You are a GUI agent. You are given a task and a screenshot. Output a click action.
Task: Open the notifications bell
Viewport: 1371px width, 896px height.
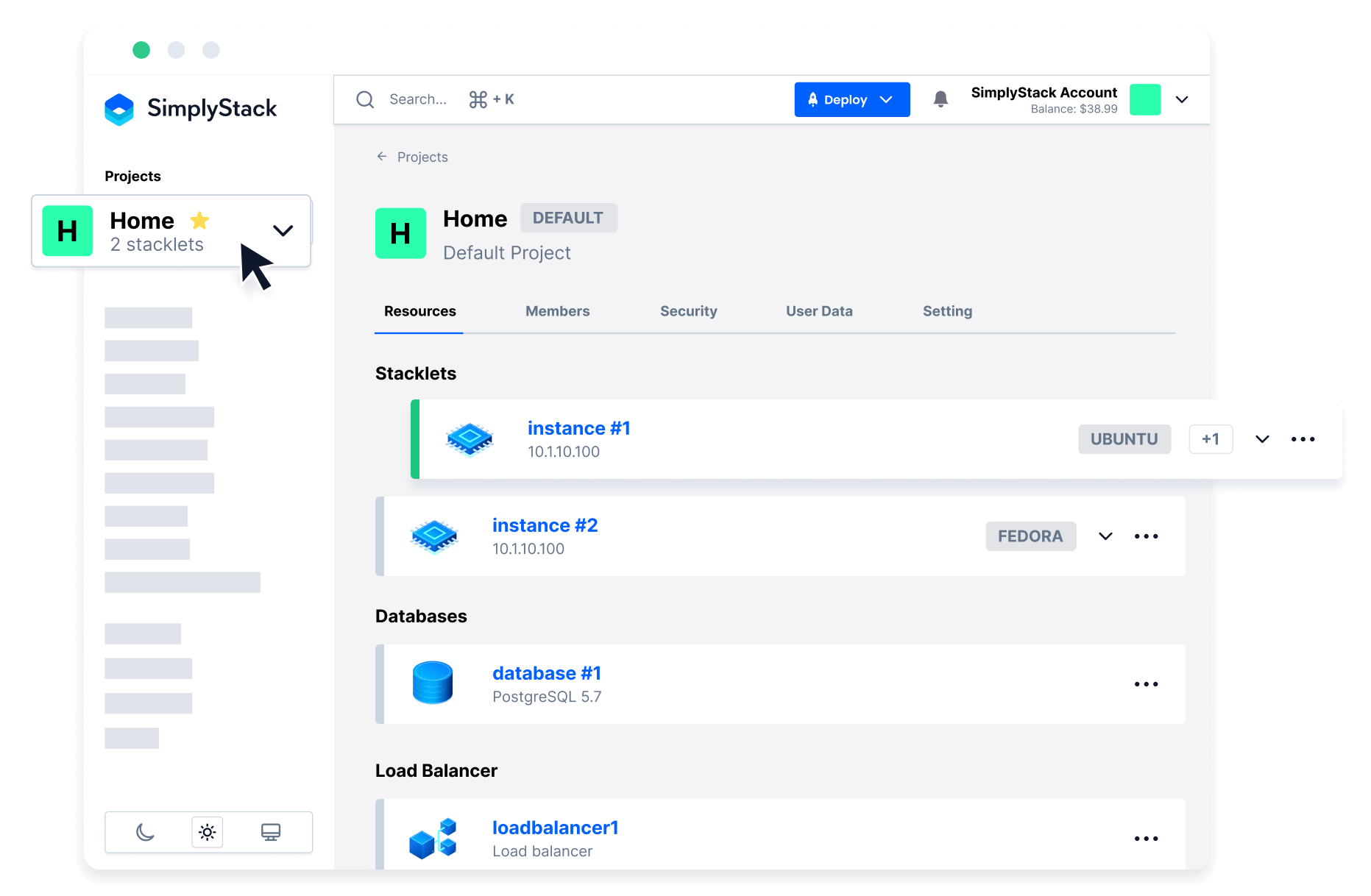(940, 99)
